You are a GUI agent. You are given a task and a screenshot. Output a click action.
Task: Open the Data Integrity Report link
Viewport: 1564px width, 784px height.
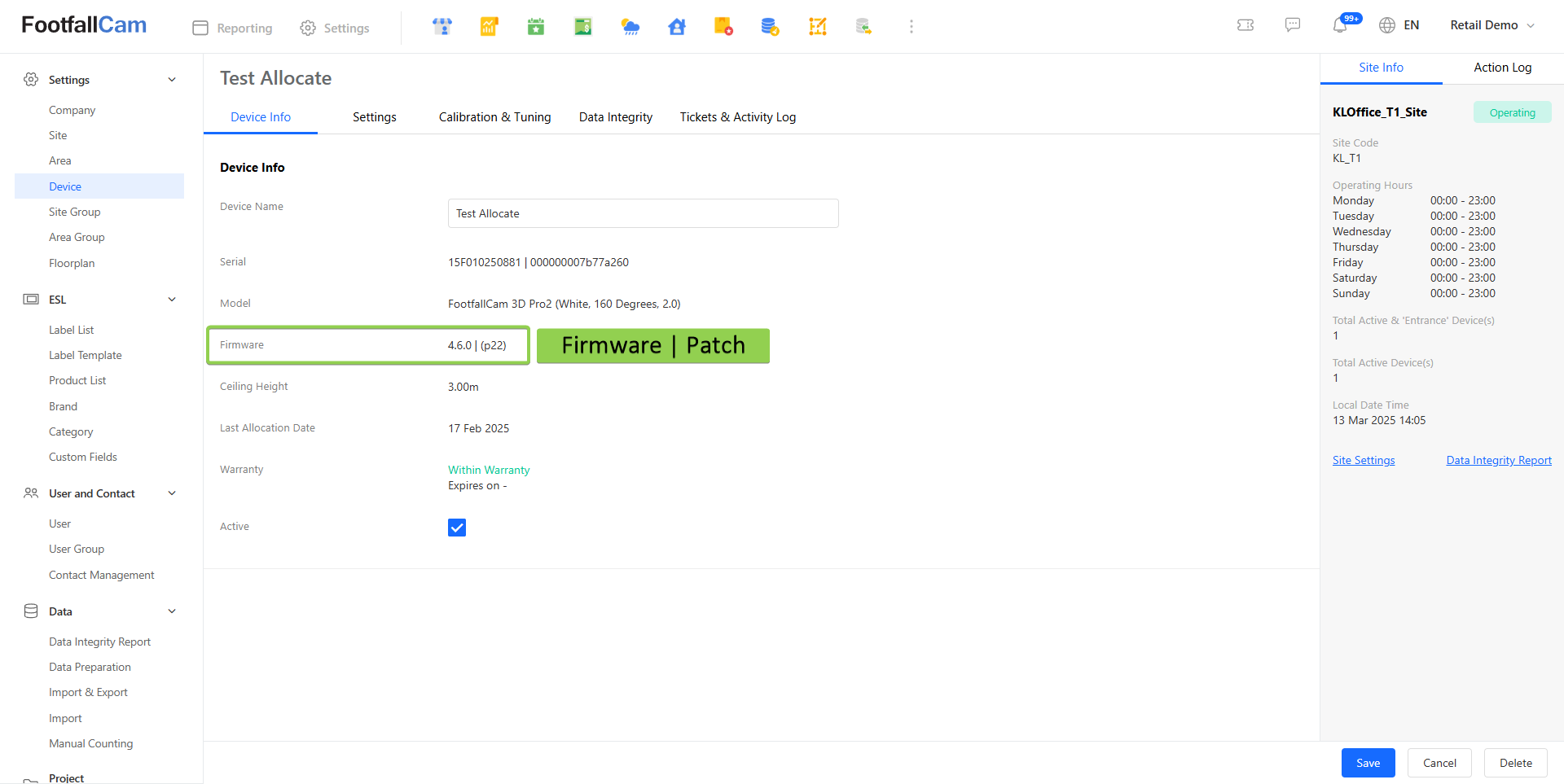point(1499,460)
